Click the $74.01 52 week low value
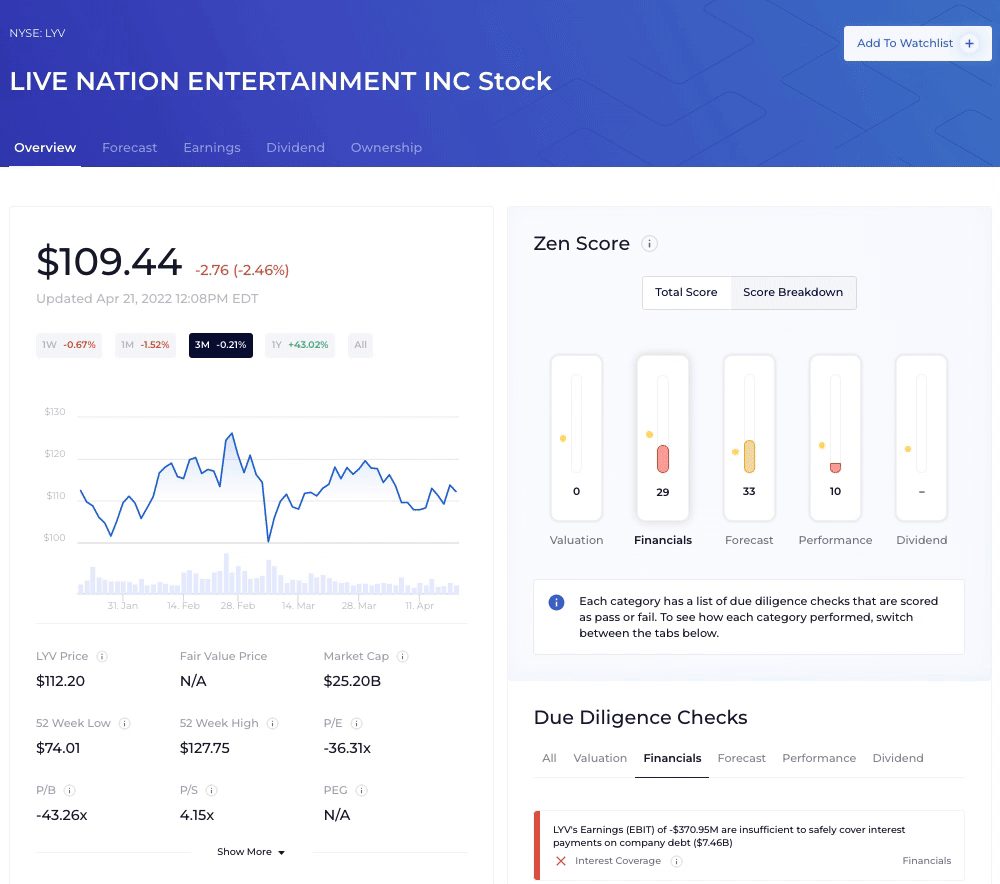The width and height of the screenshot is (1000, 884). tap(58, 748)
